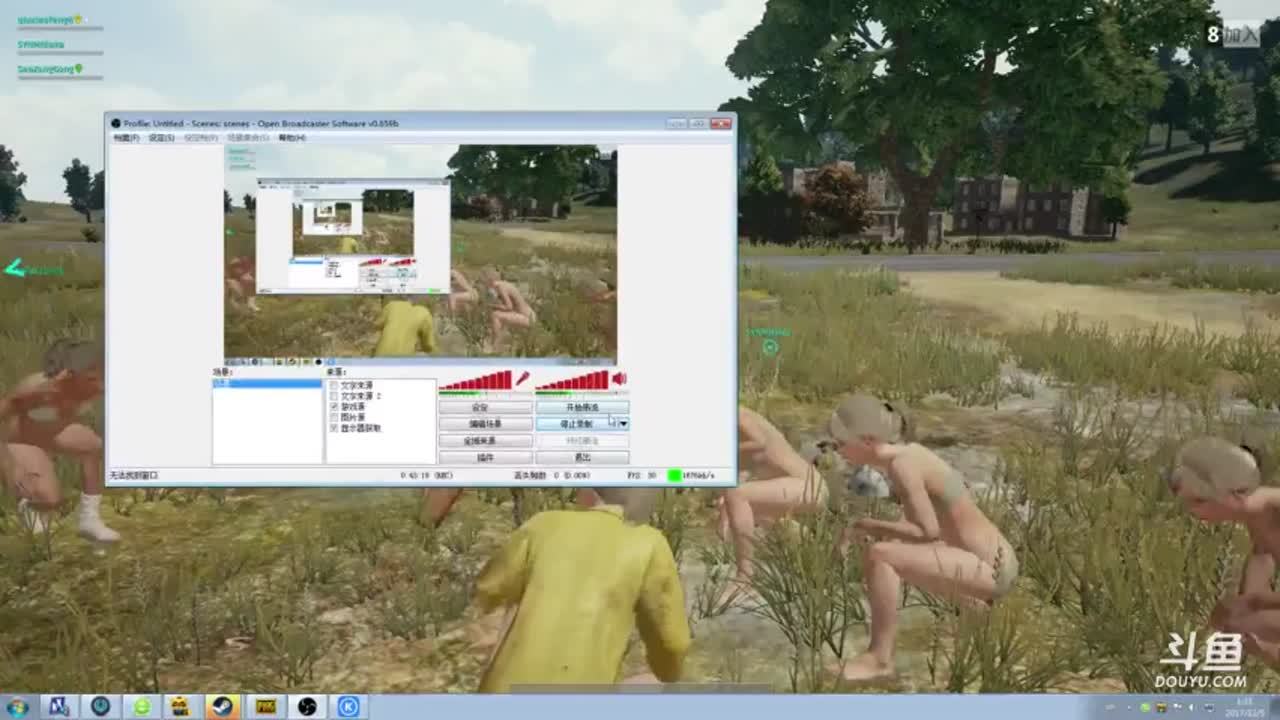Open the Windows Start menu orb
Screen dimensions: 1280x720
coord(17,706)
